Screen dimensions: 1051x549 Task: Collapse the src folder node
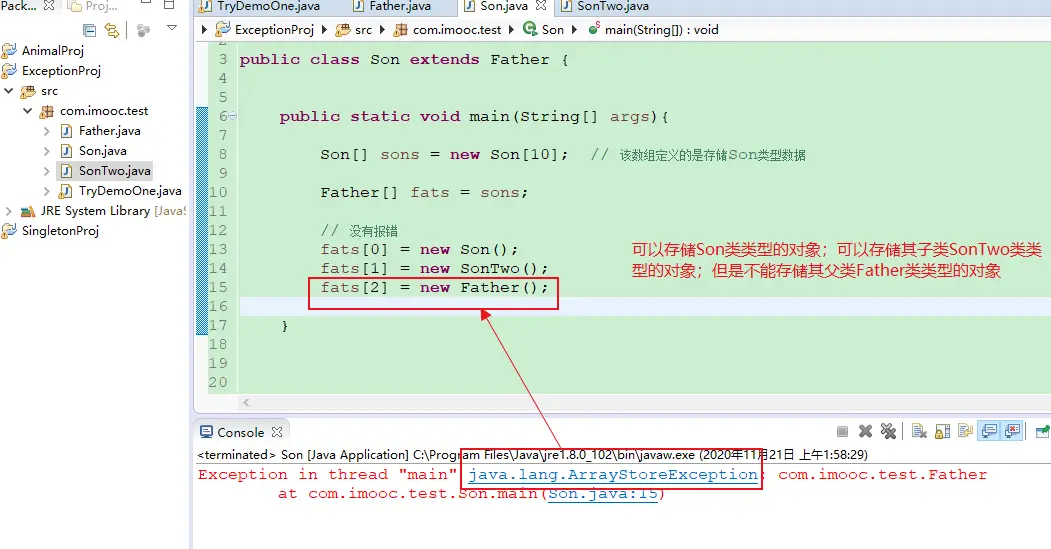pyautogui.click(x=9, y=90)
